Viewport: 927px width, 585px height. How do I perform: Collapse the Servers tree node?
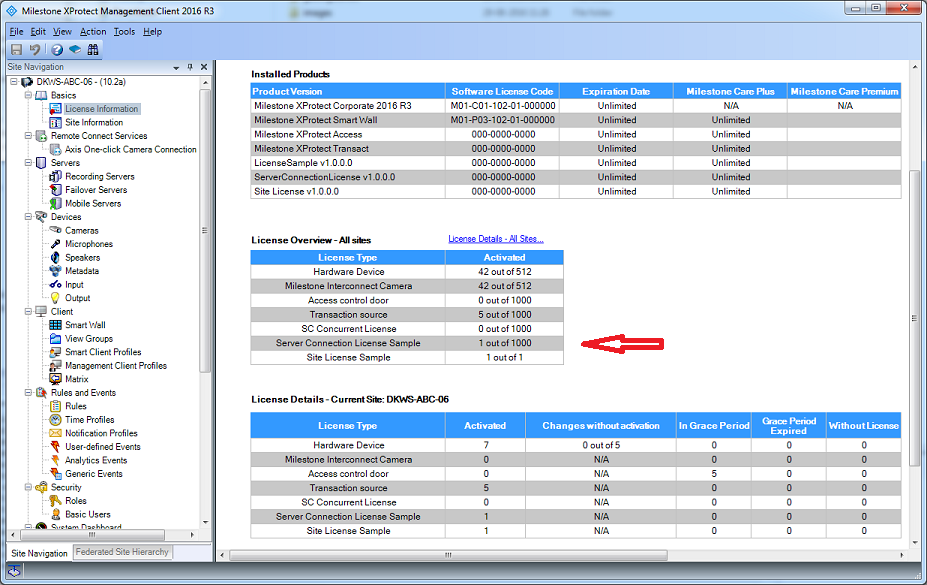tap(28, 163)
